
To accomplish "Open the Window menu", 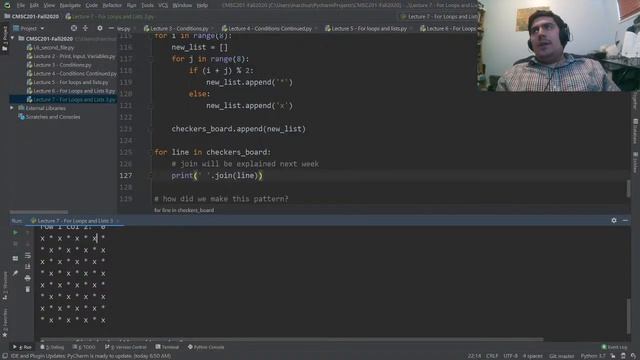I will coord(182,5).
